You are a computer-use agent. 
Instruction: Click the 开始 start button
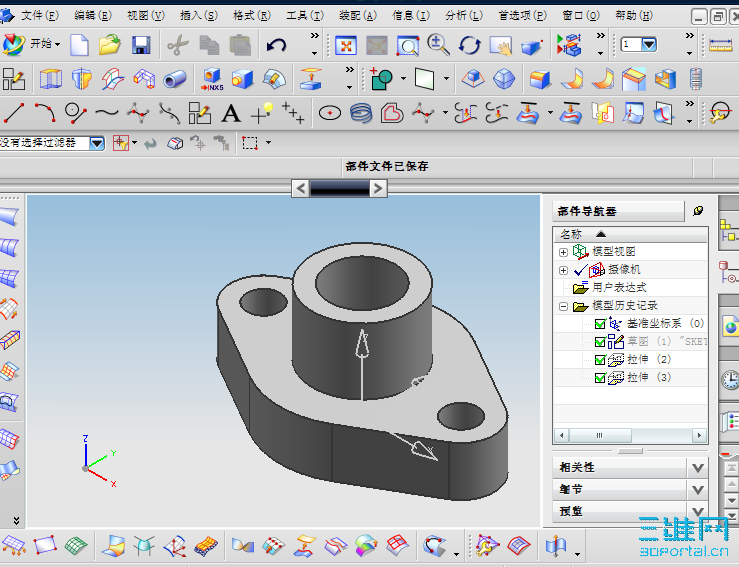click(x=32, y=44)
